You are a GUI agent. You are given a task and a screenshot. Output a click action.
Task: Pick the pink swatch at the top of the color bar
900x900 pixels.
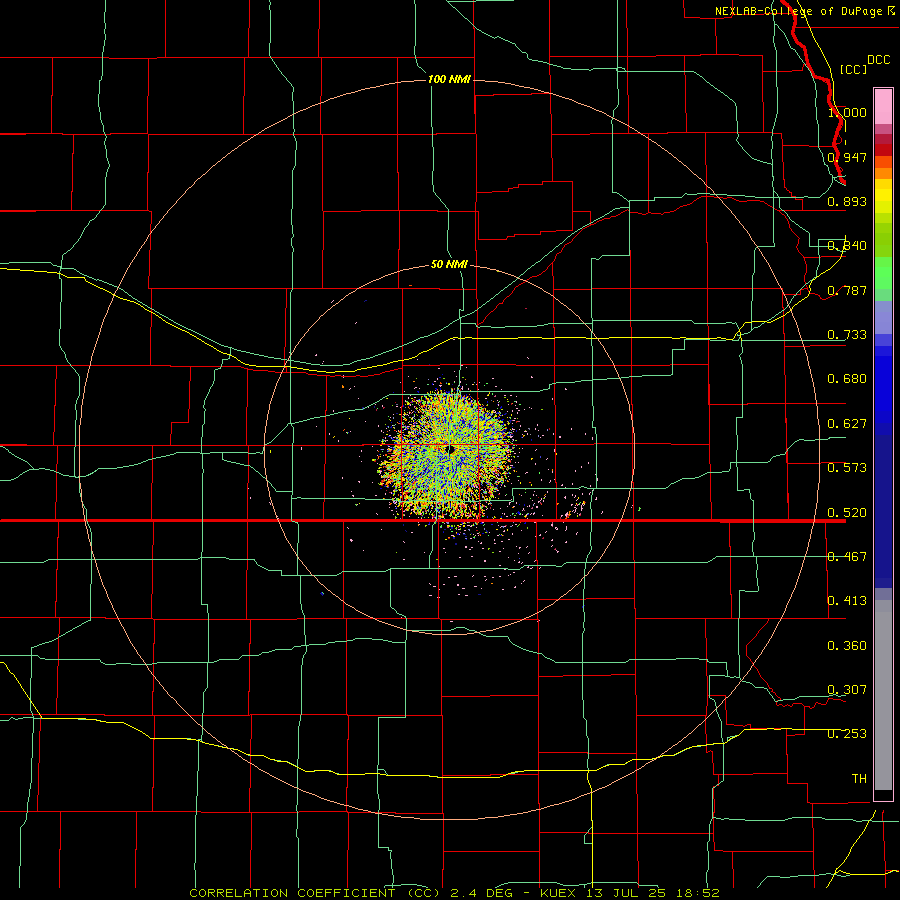click(x=883, y=107)
